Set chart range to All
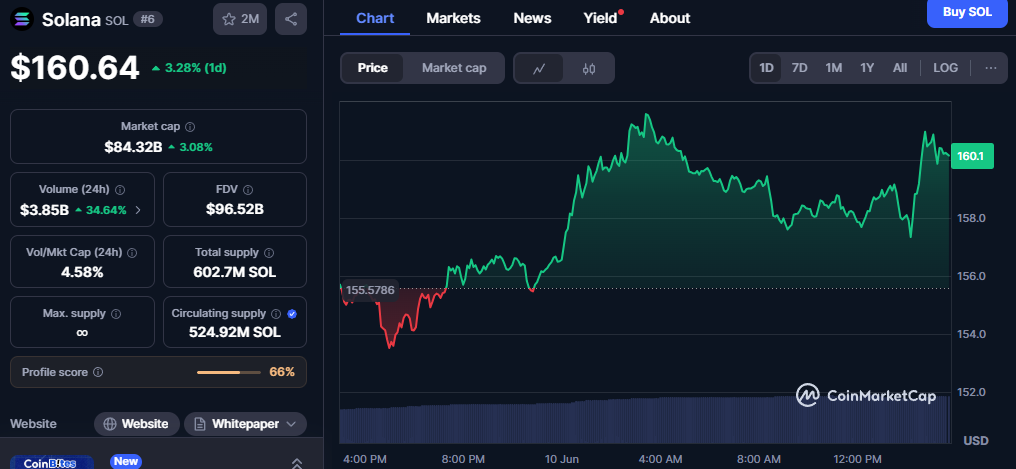Viewport: 1016px width, 469px height. (900, 68)
